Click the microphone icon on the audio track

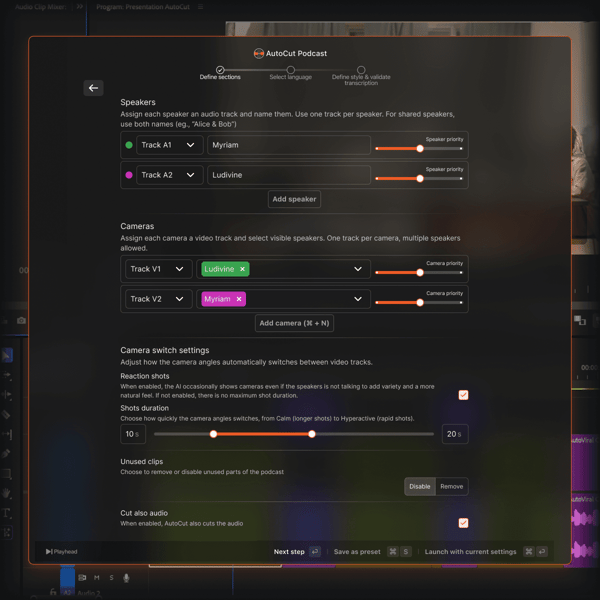(126, 577)
